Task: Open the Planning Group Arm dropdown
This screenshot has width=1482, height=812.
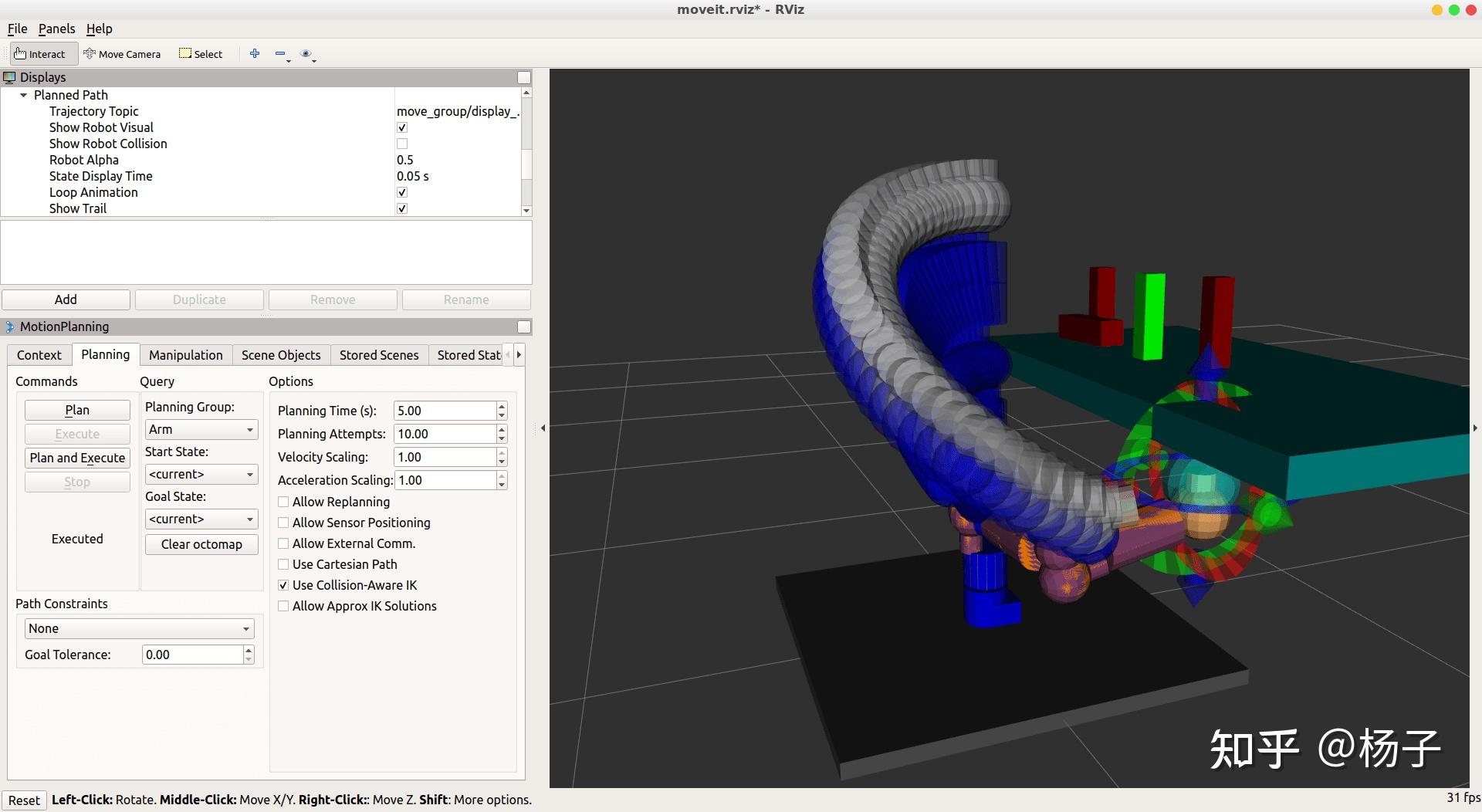Action: [x=201, y=429]
